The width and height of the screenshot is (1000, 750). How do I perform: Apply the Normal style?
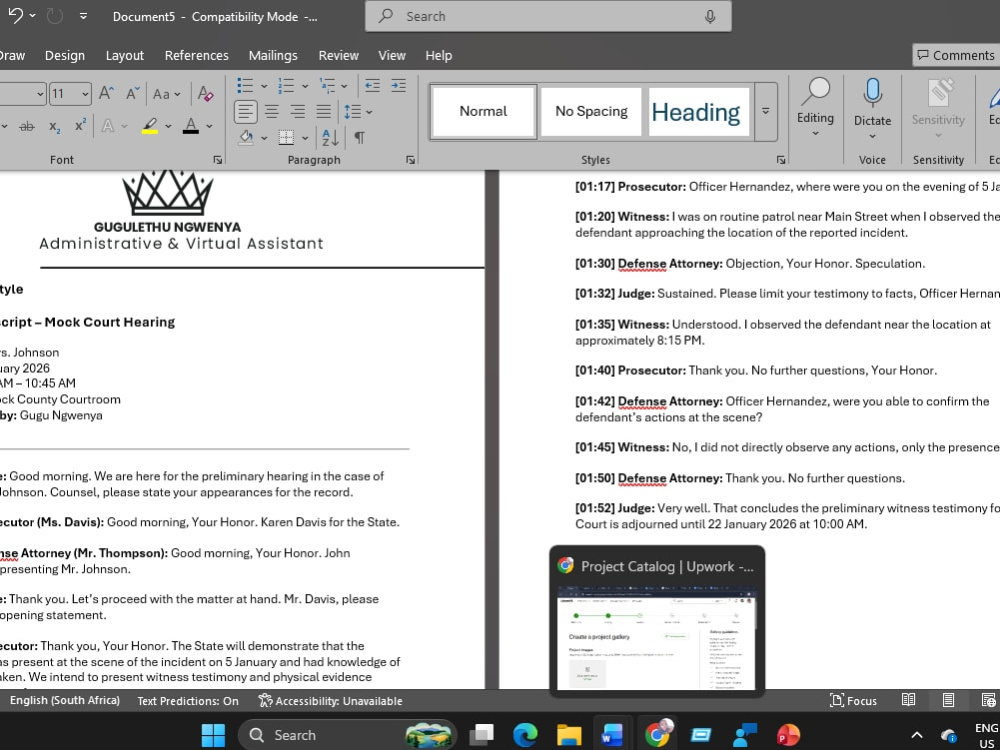click(483, 112)
